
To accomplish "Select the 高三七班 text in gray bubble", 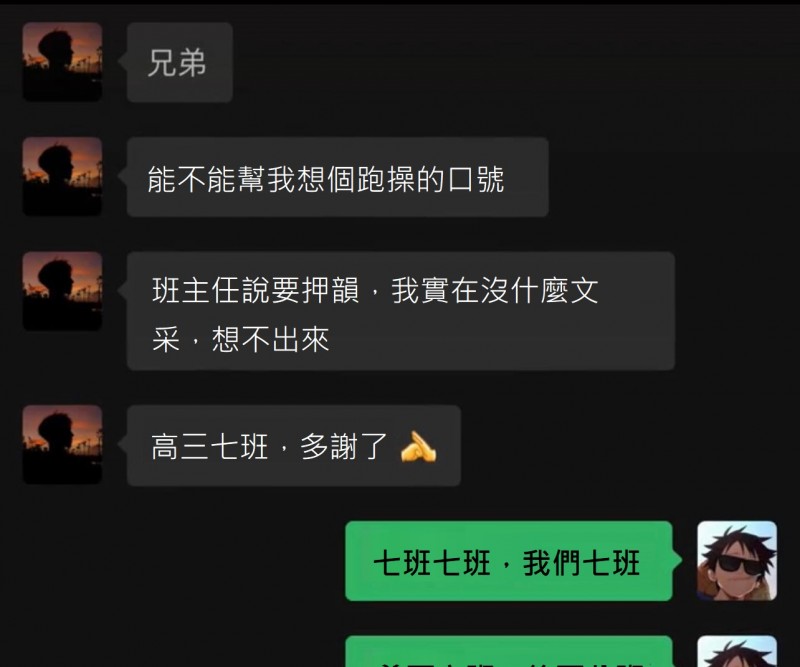I will 210,447.
